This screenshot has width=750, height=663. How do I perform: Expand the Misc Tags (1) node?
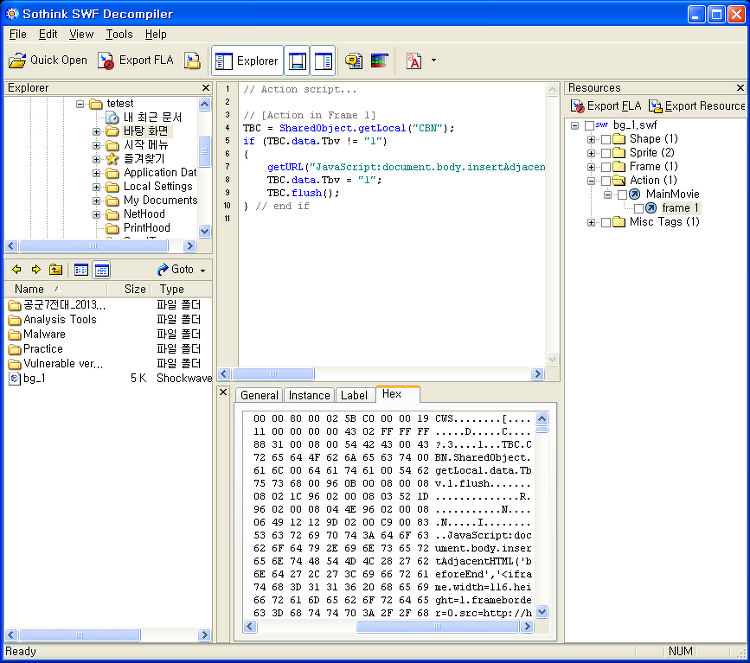591,223
